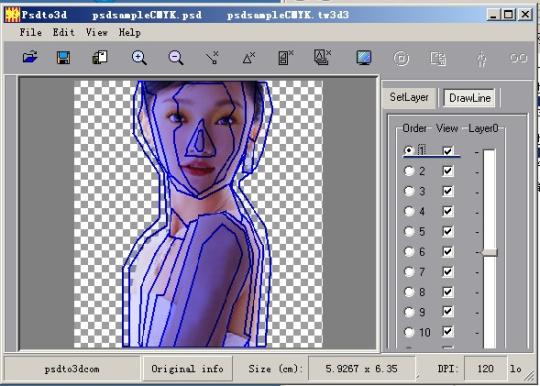This screenshot has height=386, width=540.
Task: Click the window resize grip corner
Action: pyautogui.click(x=529, y=376)
